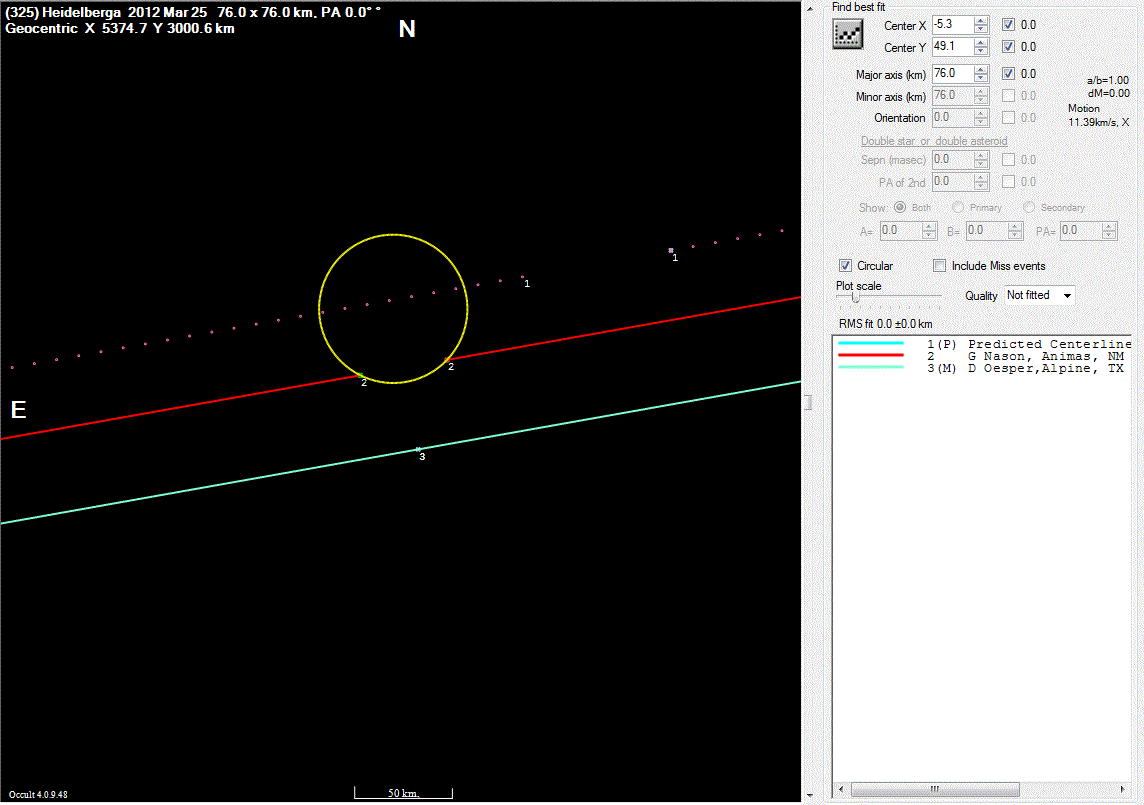1144x805 pixels.
Task: Select the Both radio button
Action: coord(900,207)
